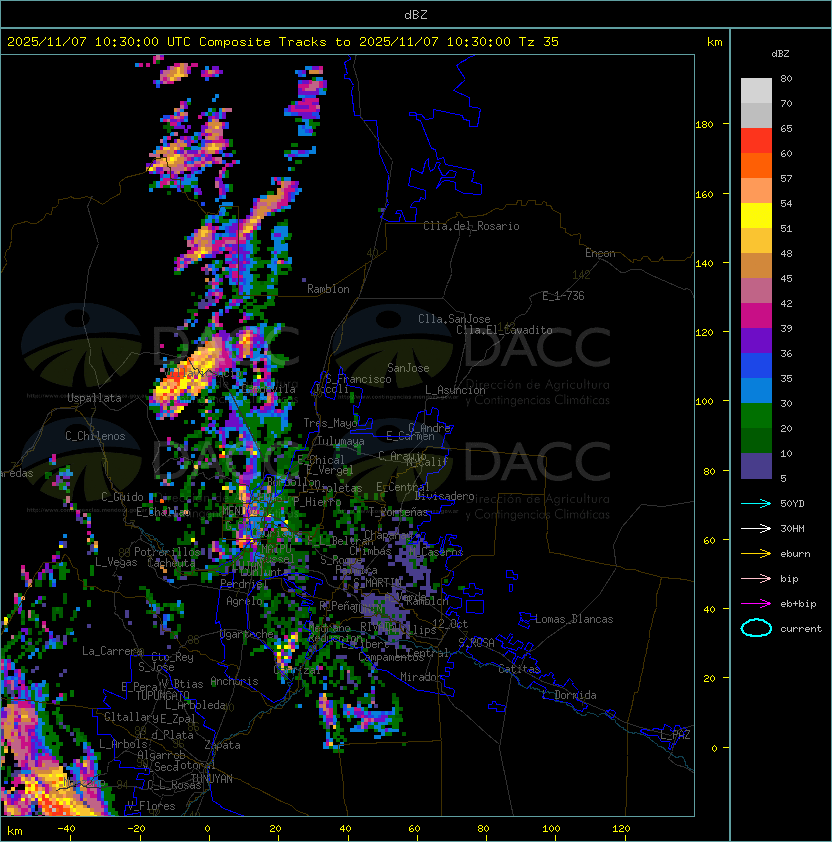This screenshot has width=832, height=842.
Task: Click the 'Catitas' map label
Action: (x=519, y=669)
